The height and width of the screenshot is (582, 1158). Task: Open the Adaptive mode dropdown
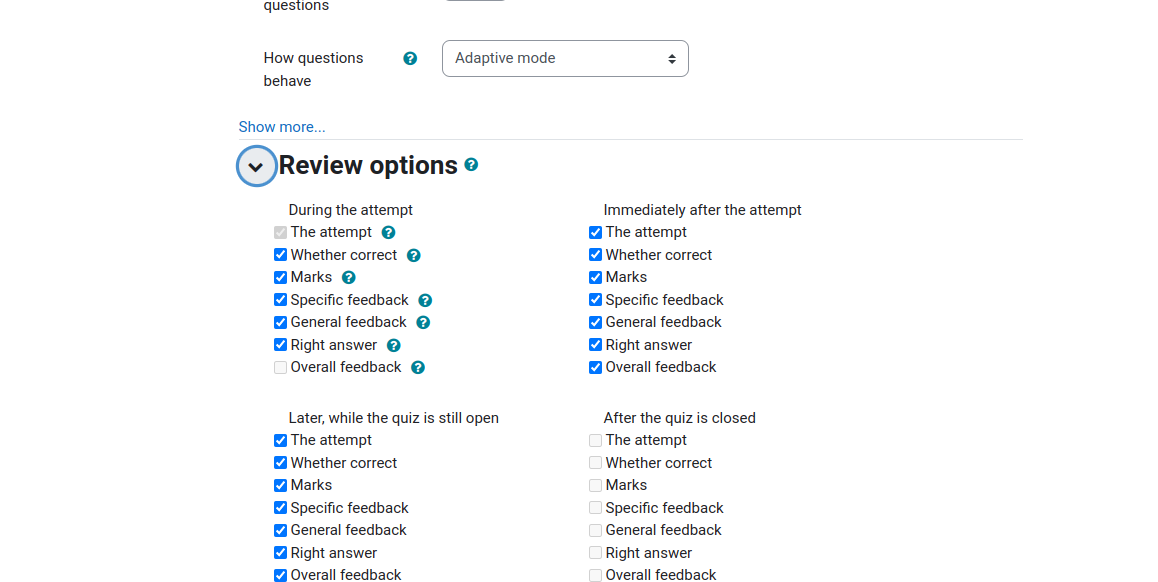(x=565, y=58)
